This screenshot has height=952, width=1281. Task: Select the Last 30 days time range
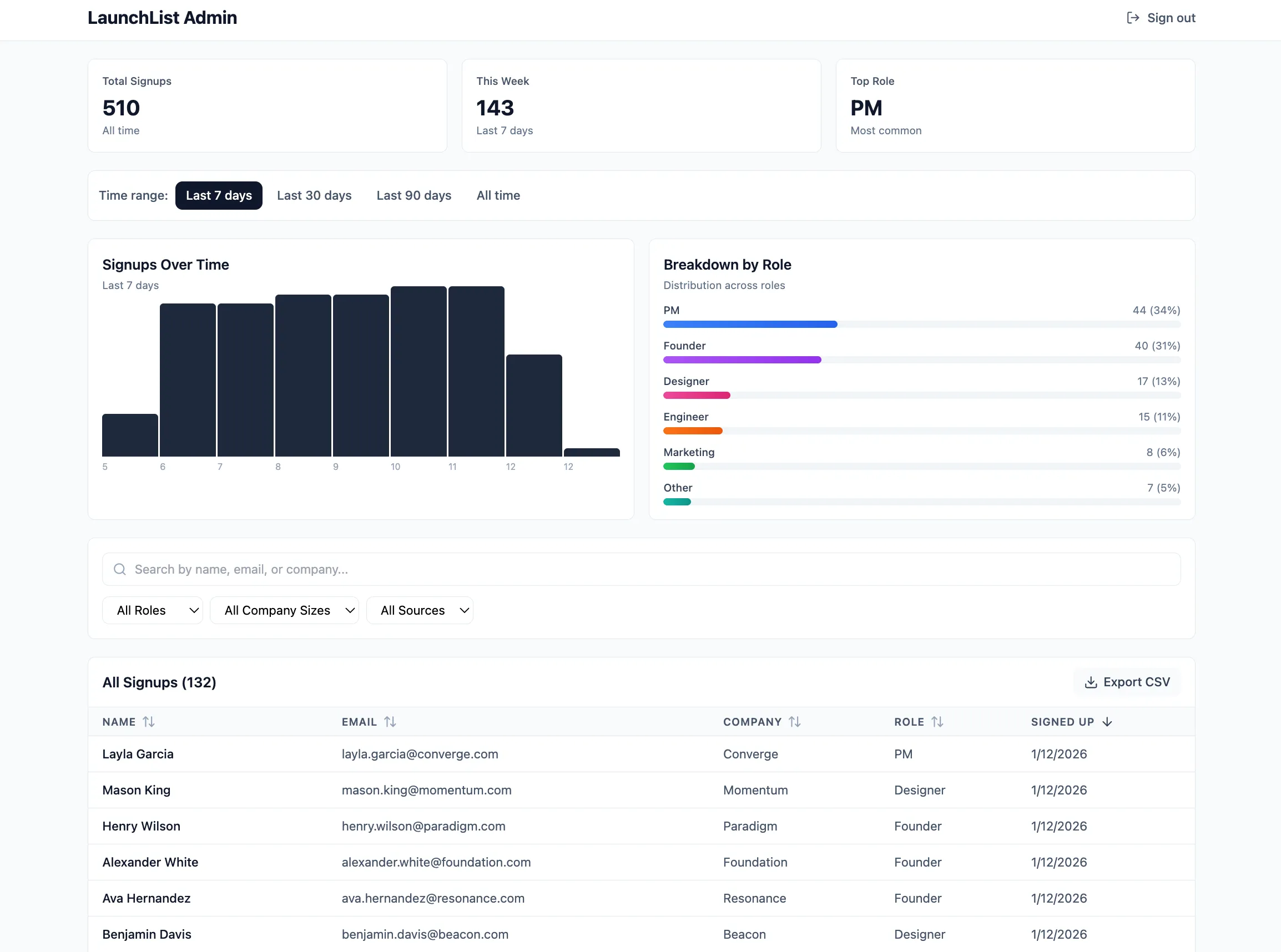(x=314, y=195)
